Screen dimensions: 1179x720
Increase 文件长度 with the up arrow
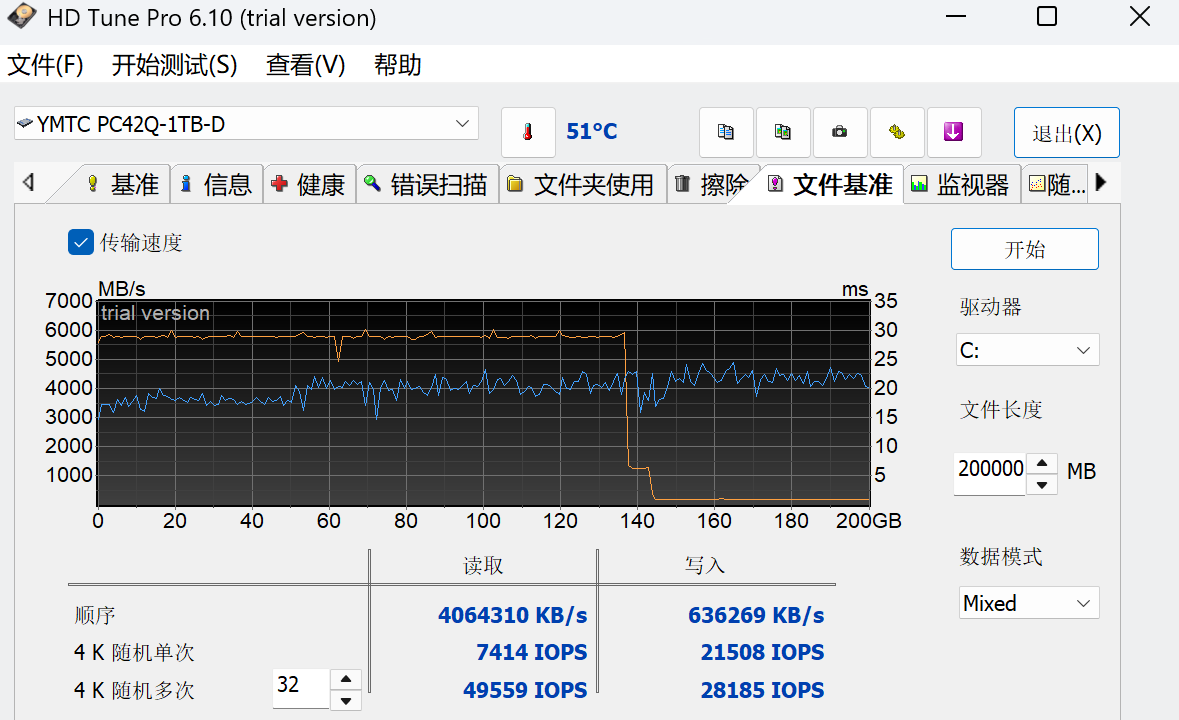(1042, 463)
